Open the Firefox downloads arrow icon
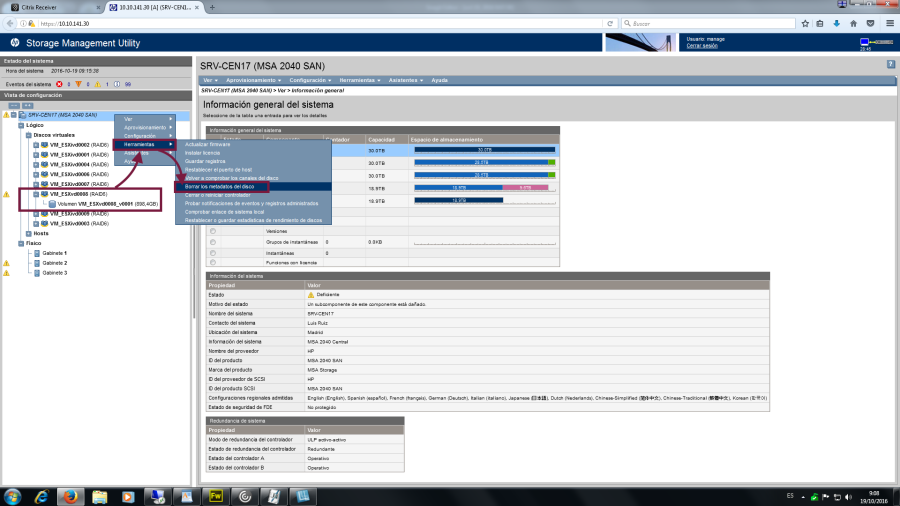Viewport: 900px width, 506px height. click(836, 22)
